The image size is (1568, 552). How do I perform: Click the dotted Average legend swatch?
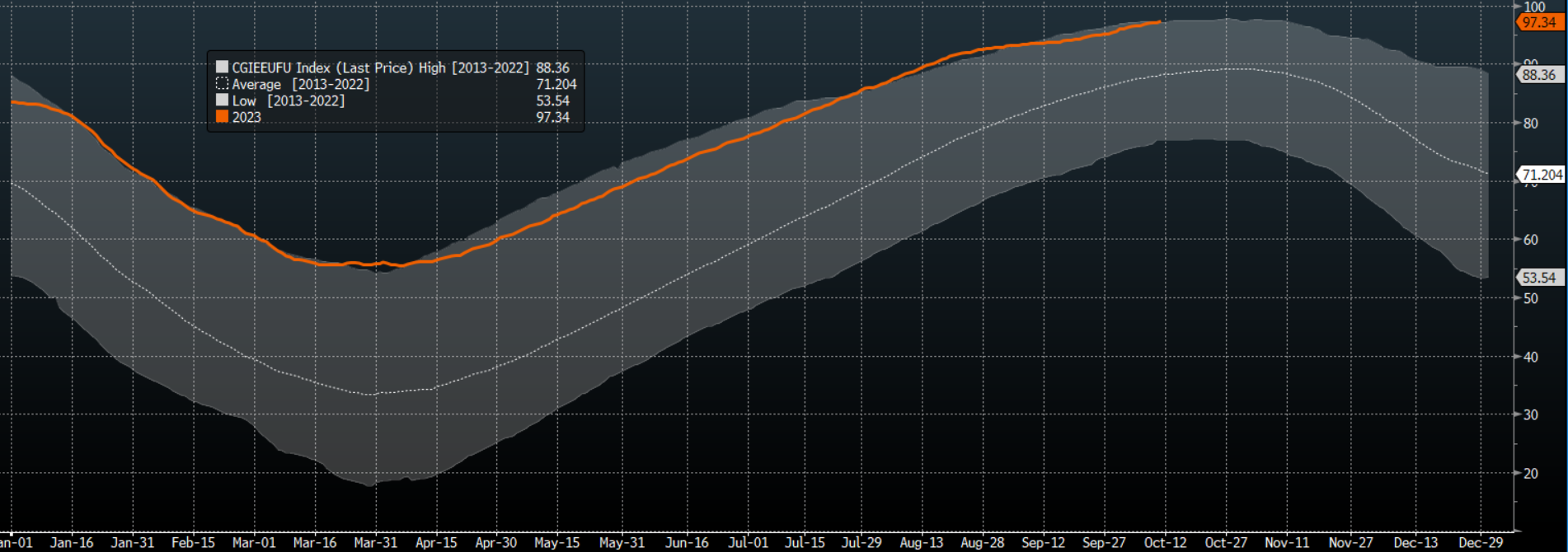(222, 83)
